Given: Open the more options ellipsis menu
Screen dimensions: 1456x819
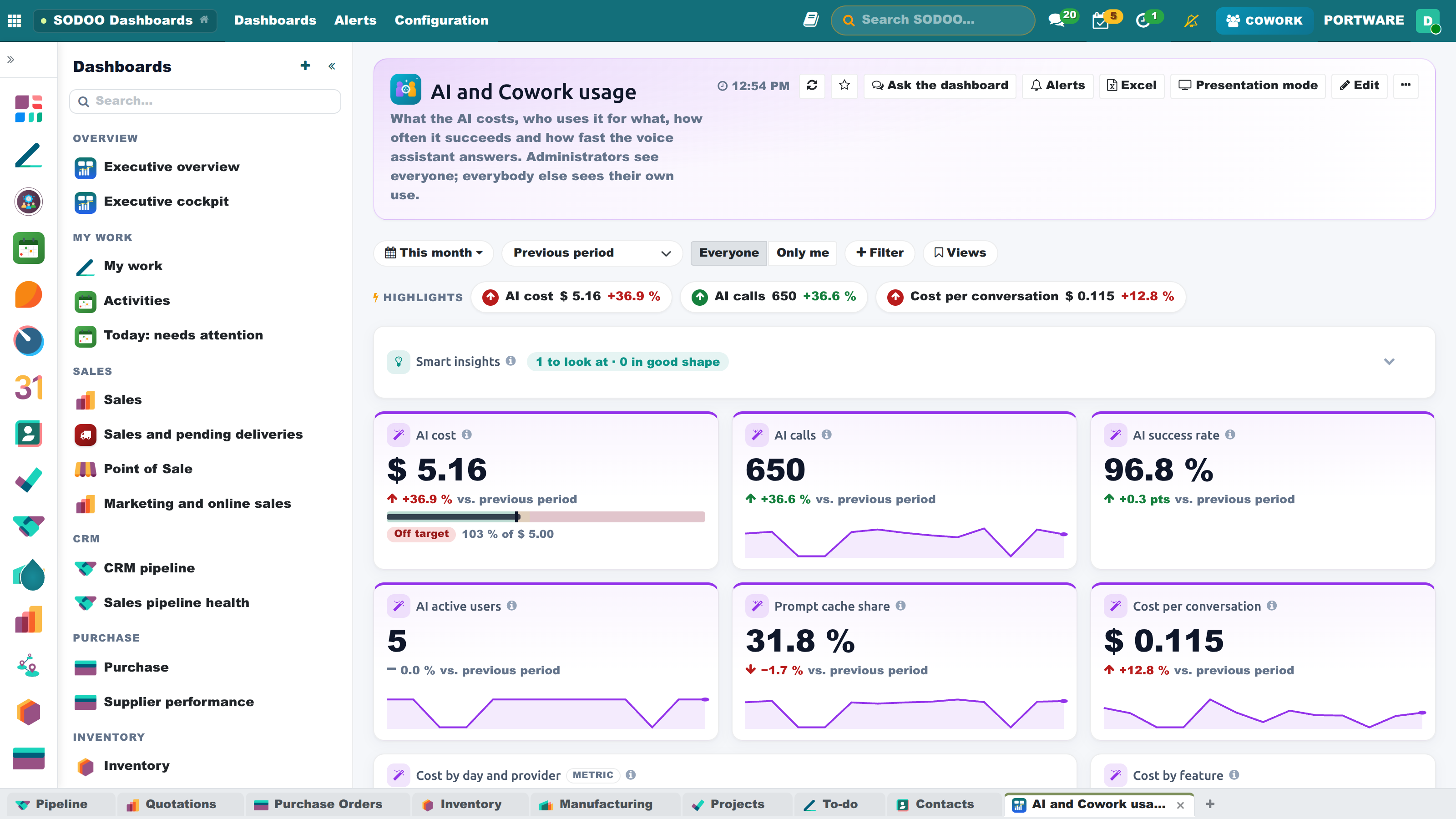Looking at the screenshot, I should pyautogui.click(x=1405, y=86).
